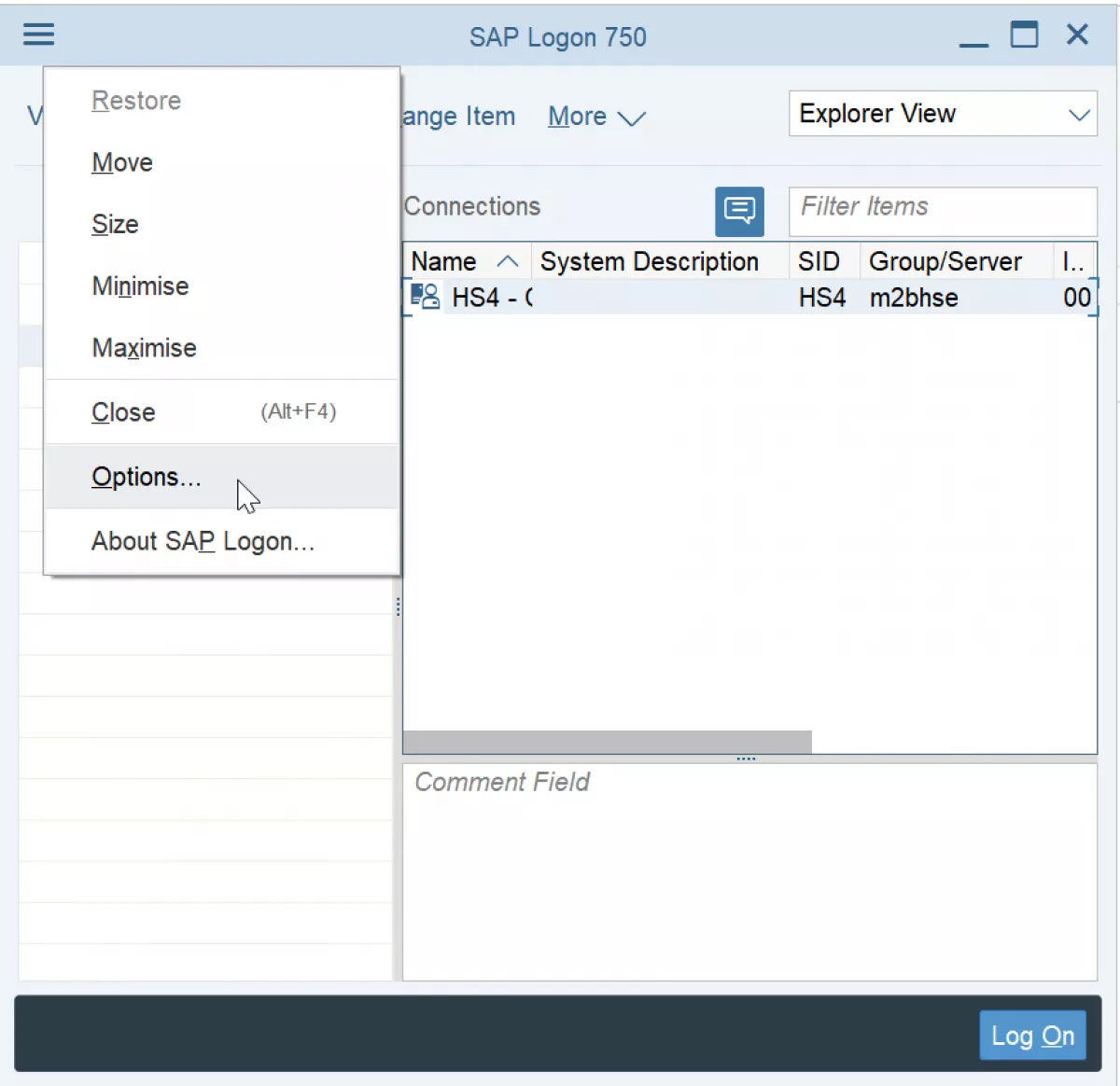
Task: Click the Group/Server column header
Action: click(957, 261)
